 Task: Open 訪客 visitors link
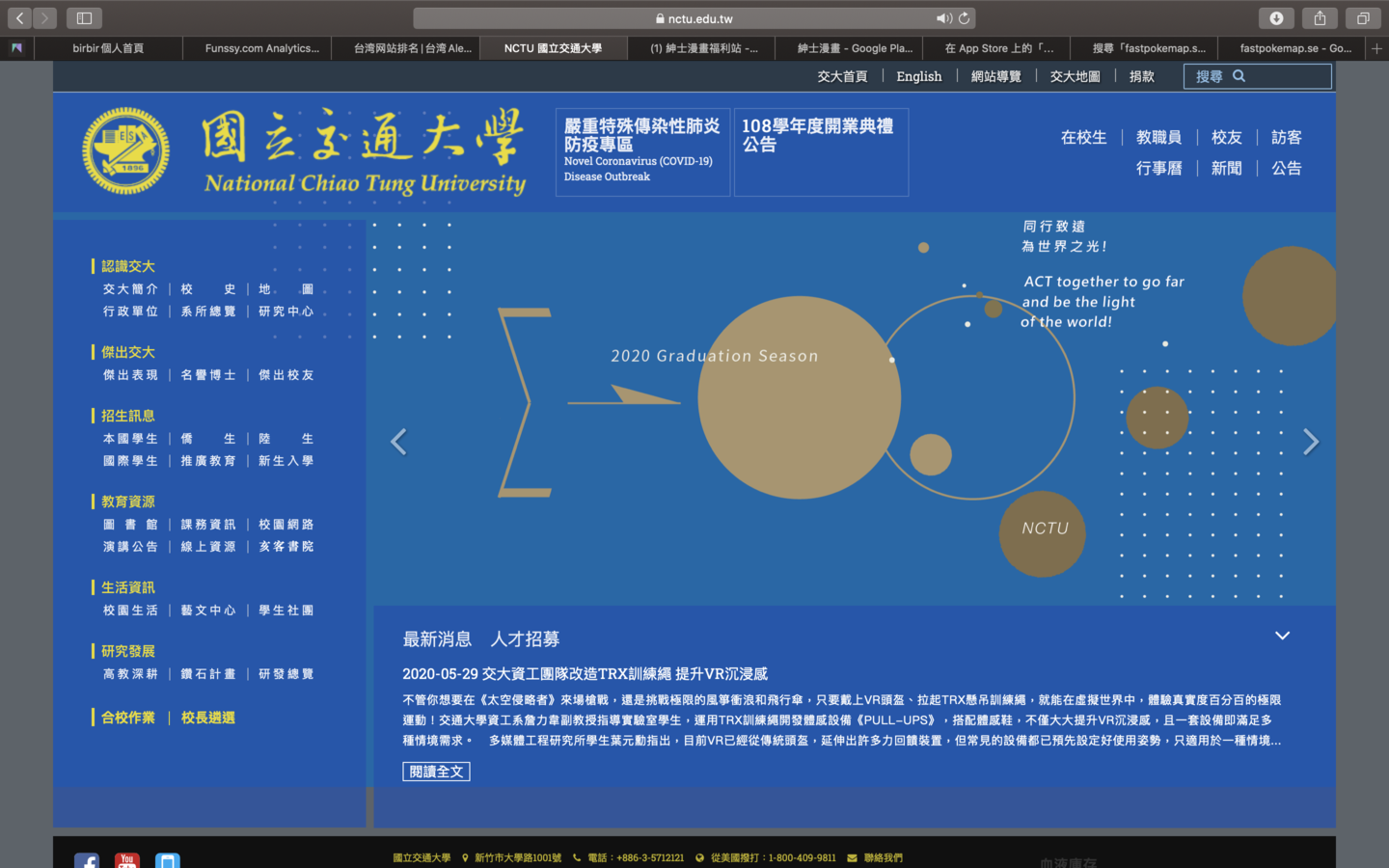coord(1287,138)
